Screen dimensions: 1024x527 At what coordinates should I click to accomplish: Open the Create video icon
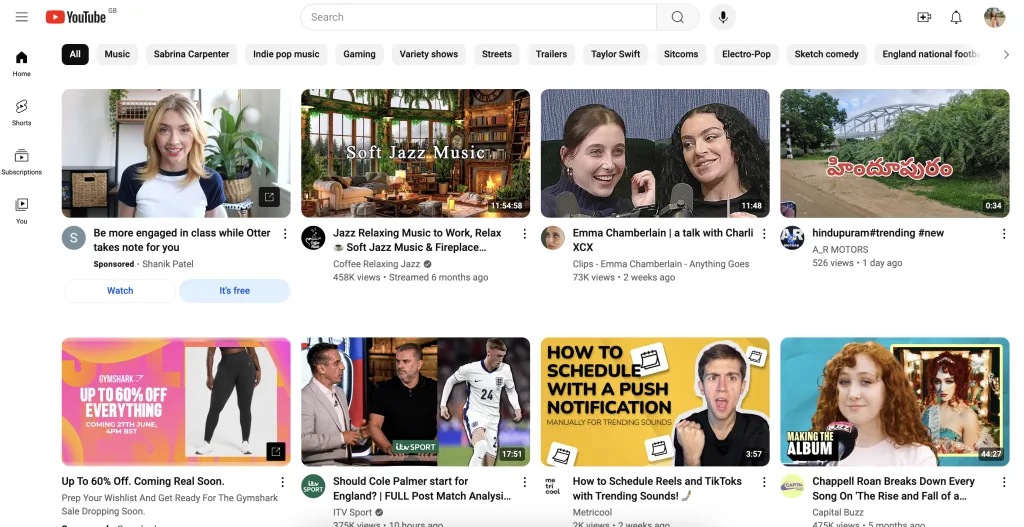coord(923,17)
